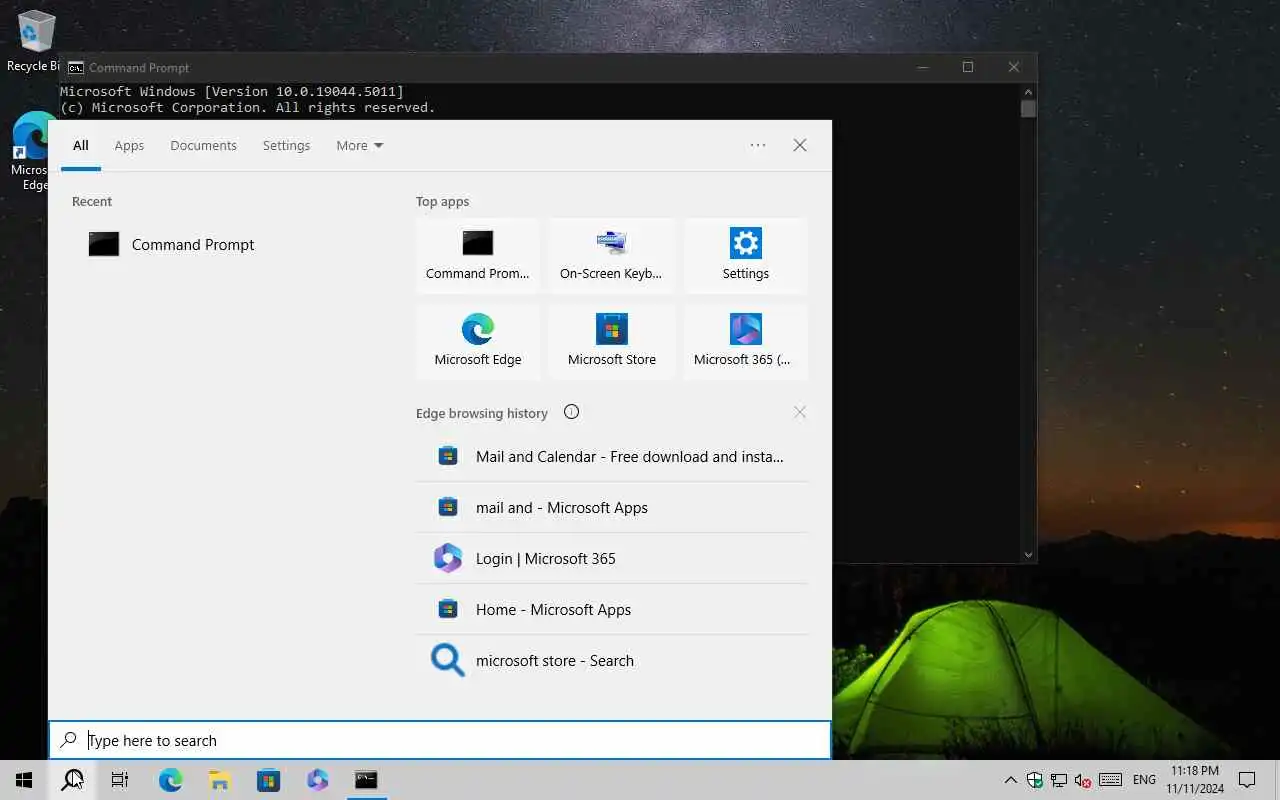
Task: Open Task View from the taskbar
Action: (x=120, y=780)
